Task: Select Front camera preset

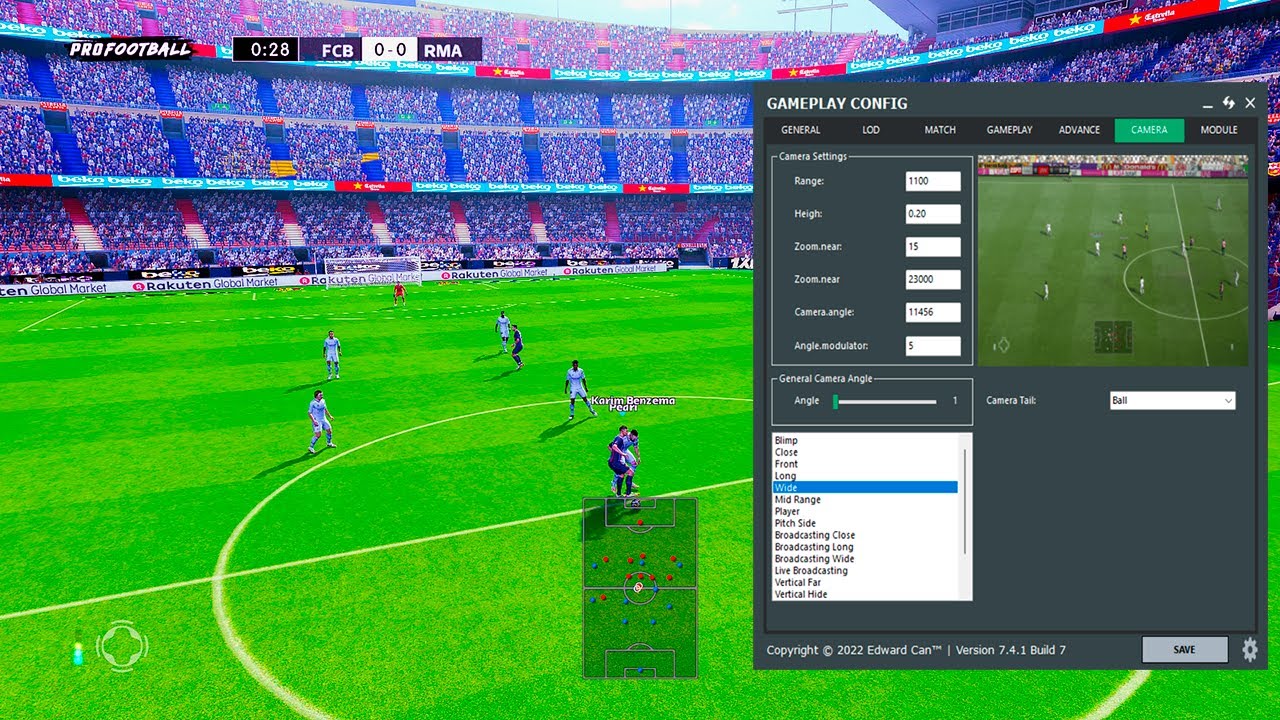Action: pos(865,464)
